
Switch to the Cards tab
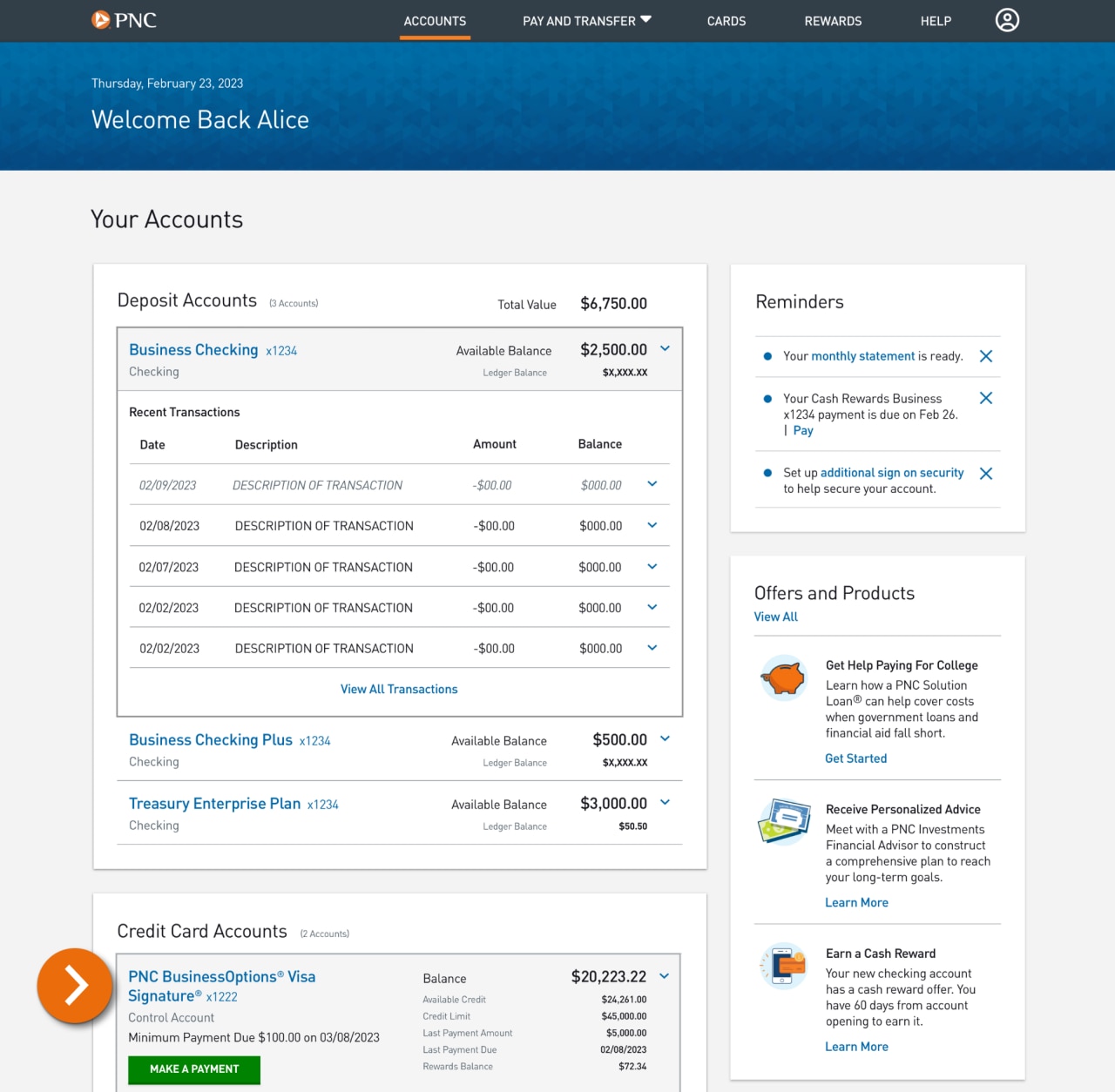(x=726, y=21)
